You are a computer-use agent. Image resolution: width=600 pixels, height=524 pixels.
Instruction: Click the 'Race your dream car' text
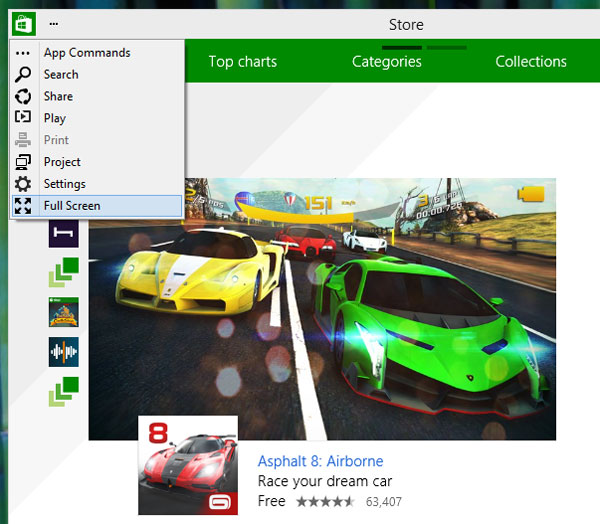click(x=325, y=482)
